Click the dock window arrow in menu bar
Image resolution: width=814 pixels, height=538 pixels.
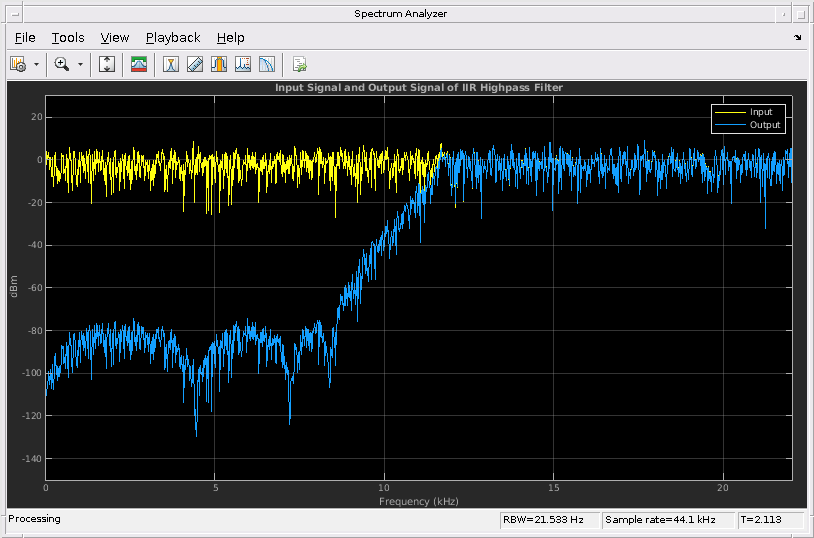point(798,38)
